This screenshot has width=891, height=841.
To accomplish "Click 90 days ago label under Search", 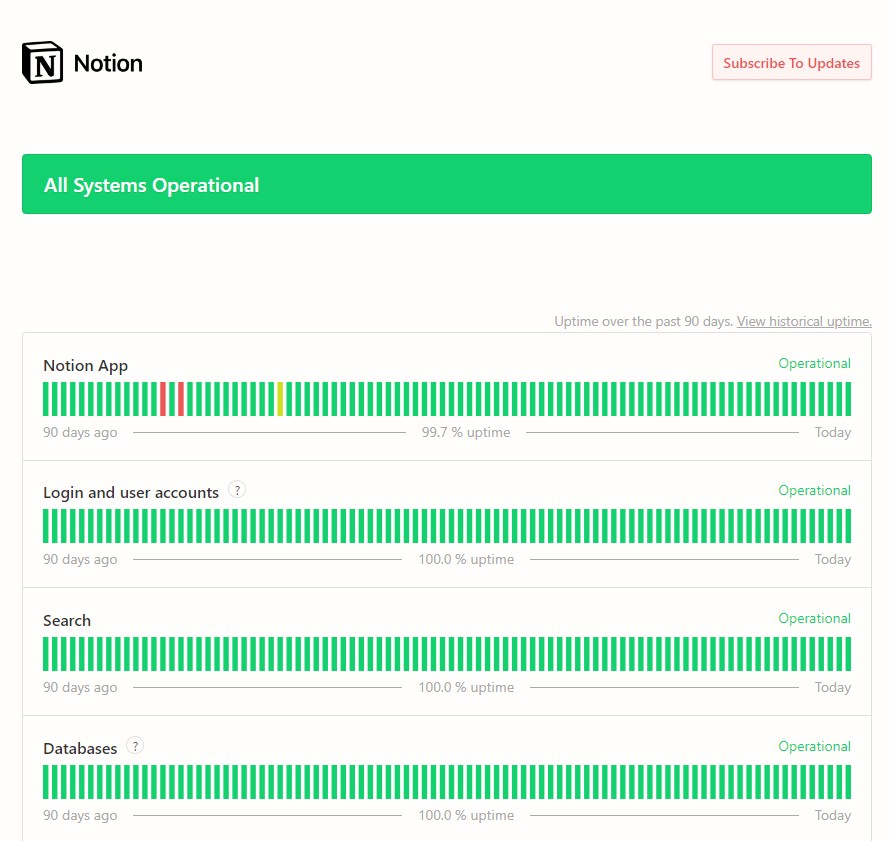I will tap(80, 688).
